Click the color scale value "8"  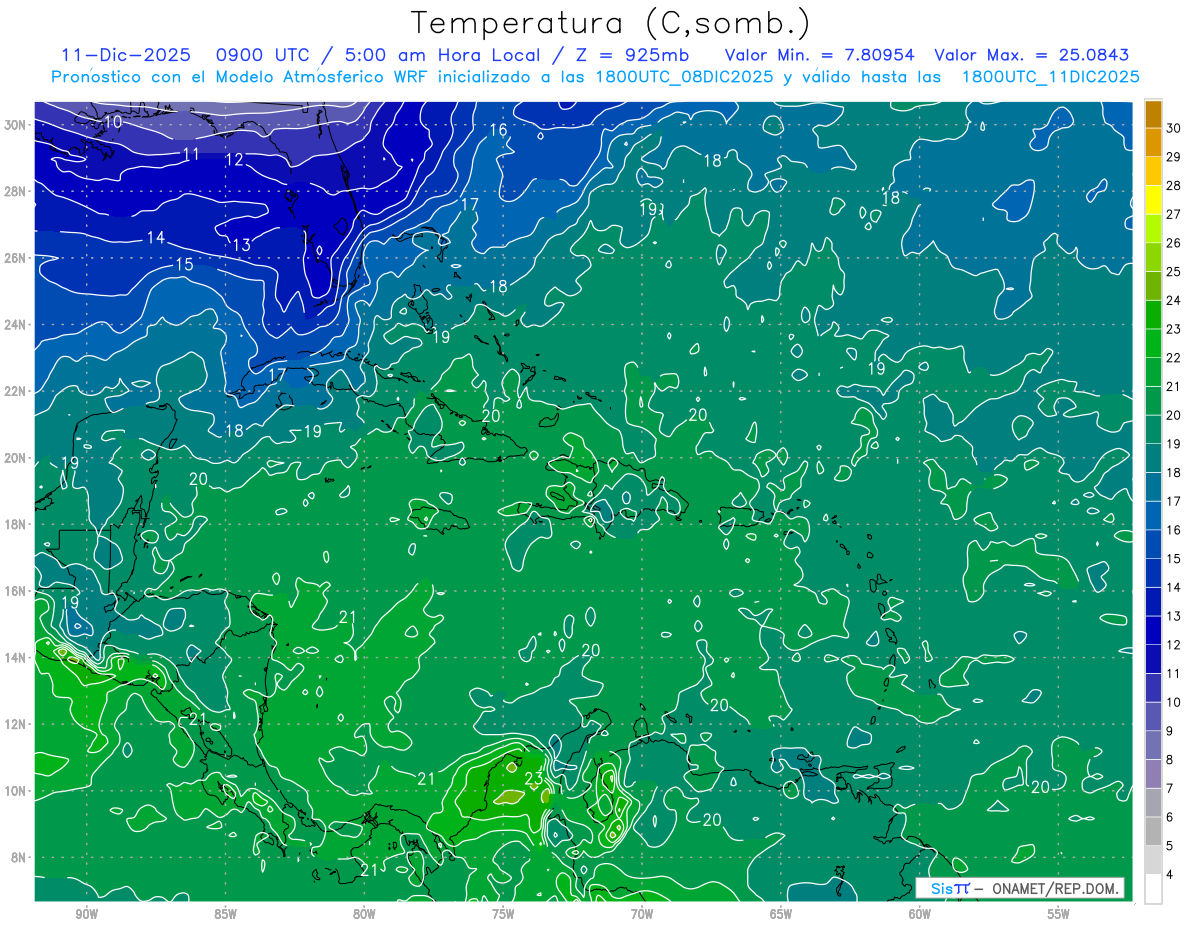coord(1170,760)
